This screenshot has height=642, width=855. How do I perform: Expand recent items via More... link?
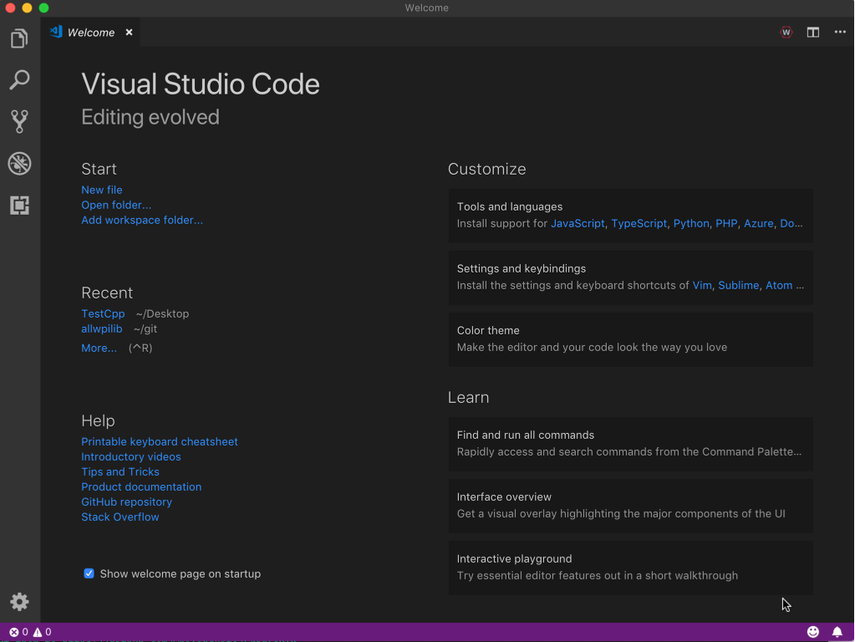[x=99, y=347]
